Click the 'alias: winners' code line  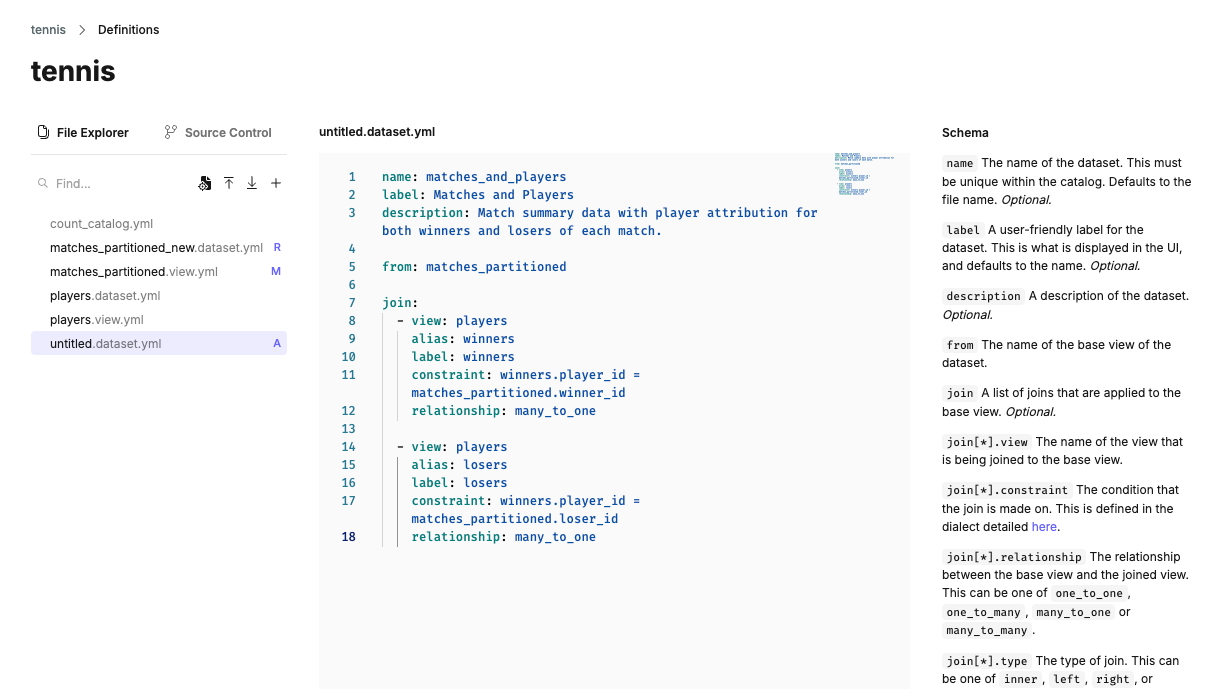(463, 339)
